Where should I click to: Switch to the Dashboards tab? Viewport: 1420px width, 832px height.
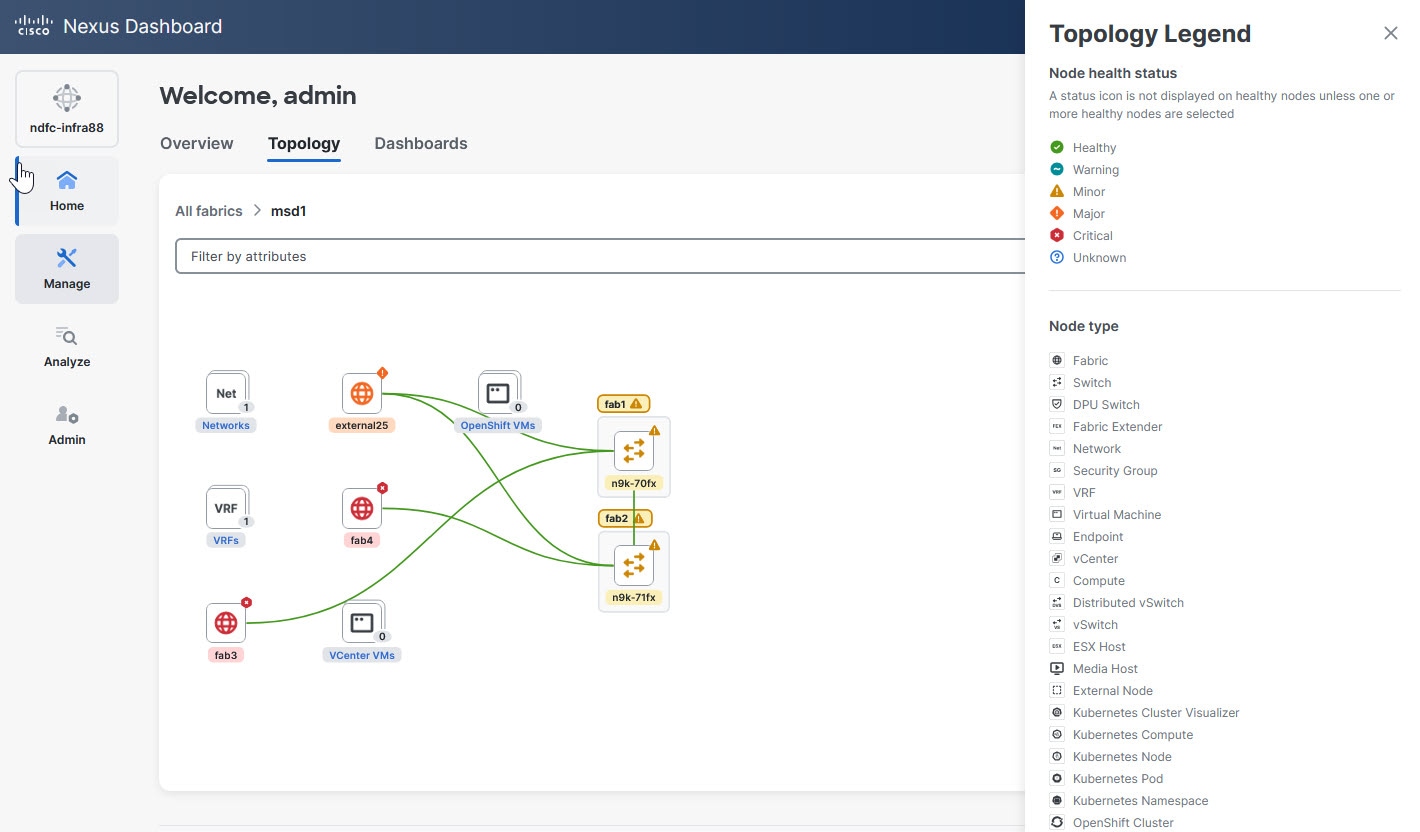pos(421,143)
